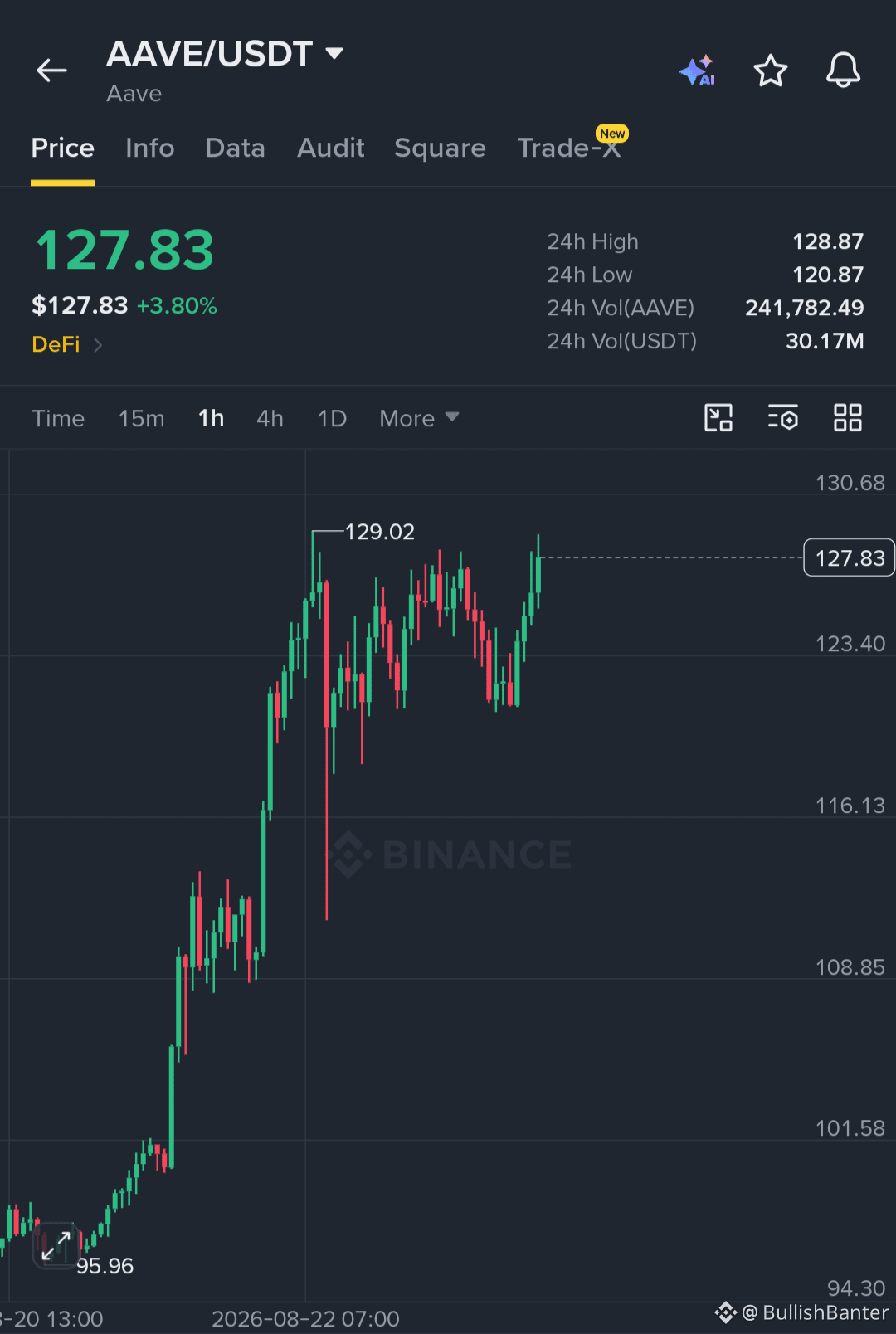Tap the +3.80% change value
The width and height of the screenshot is (896, 1334).
point(177,306)
